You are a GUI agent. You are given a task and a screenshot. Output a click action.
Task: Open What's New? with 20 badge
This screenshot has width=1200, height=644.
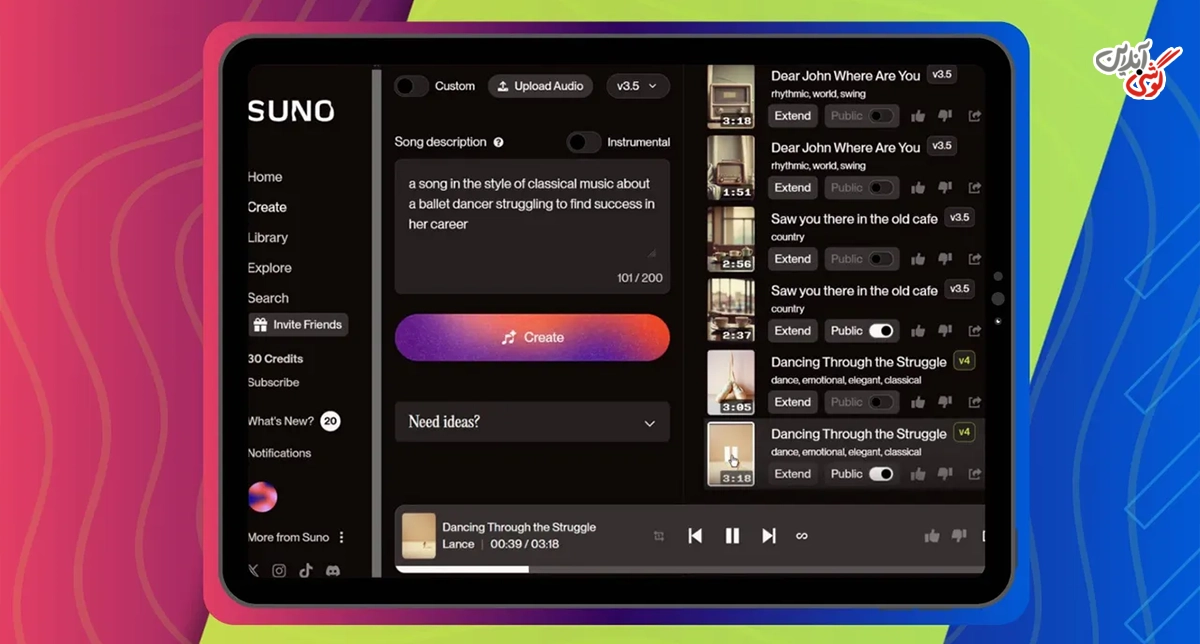point(293,421)
